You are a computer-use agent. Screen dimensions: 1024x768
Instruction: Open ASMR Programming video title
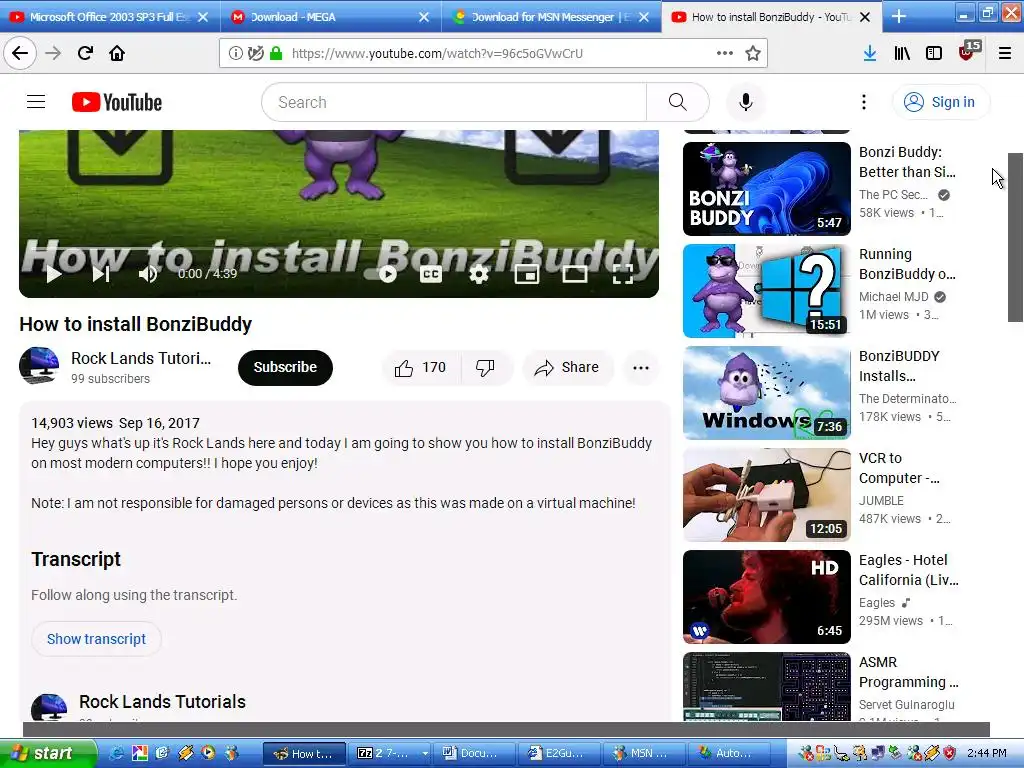[x=908, y=671]
